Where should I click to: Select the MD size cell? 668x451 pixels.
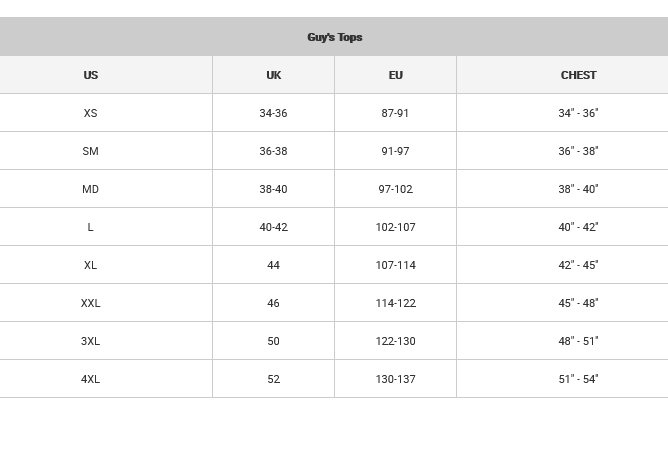point(91,189)
